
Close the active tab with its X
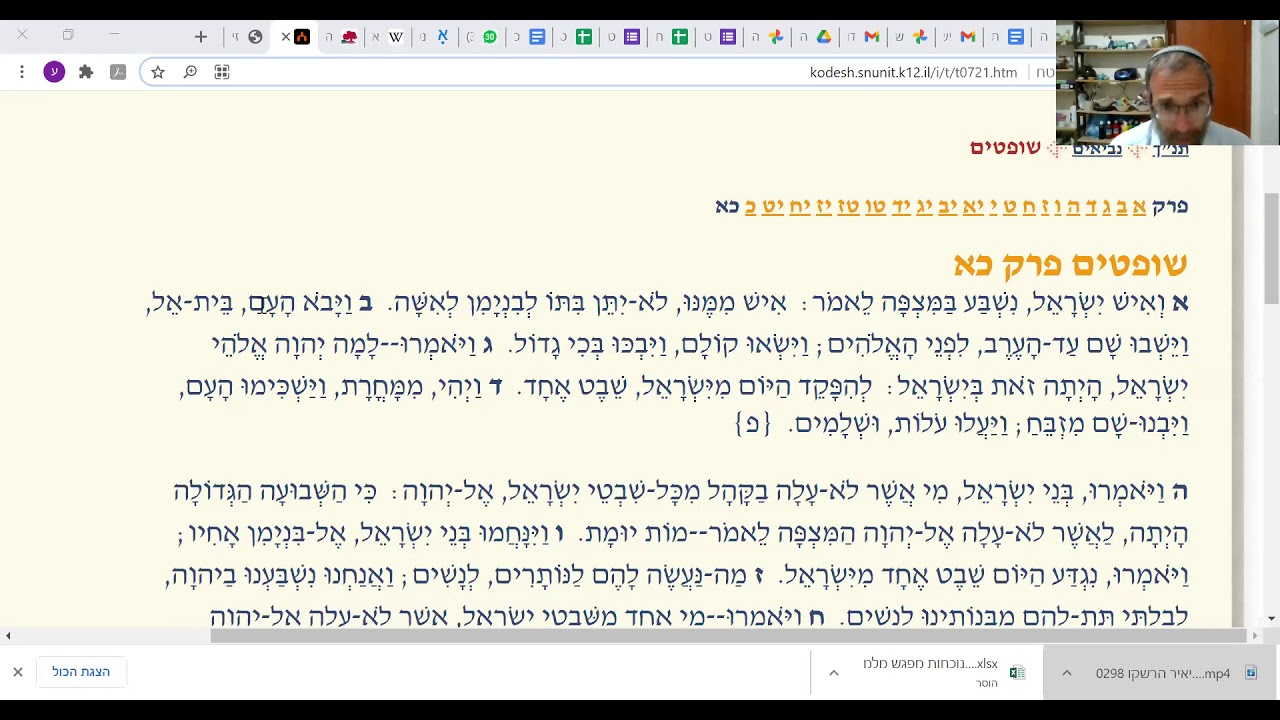pyautogui.click(x=285, y=37)
